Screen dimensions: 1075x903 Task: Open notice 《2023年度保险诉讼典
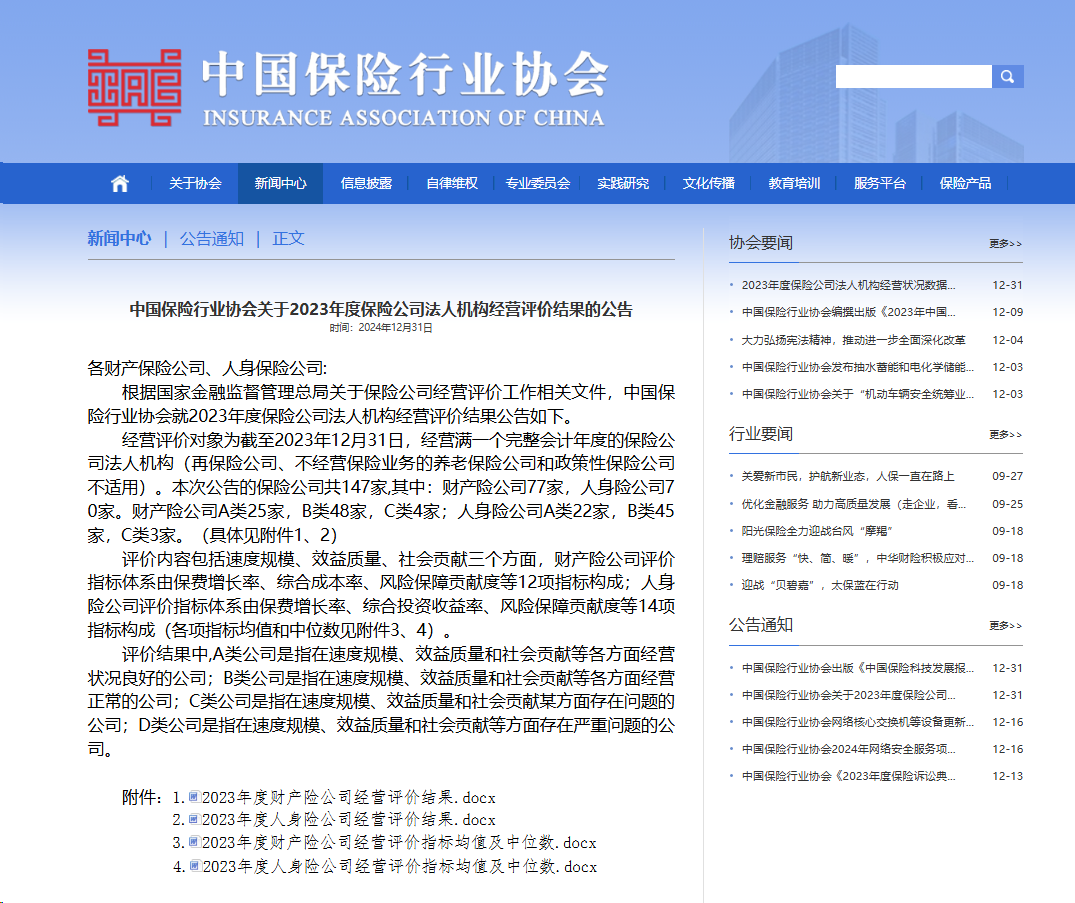848,776
